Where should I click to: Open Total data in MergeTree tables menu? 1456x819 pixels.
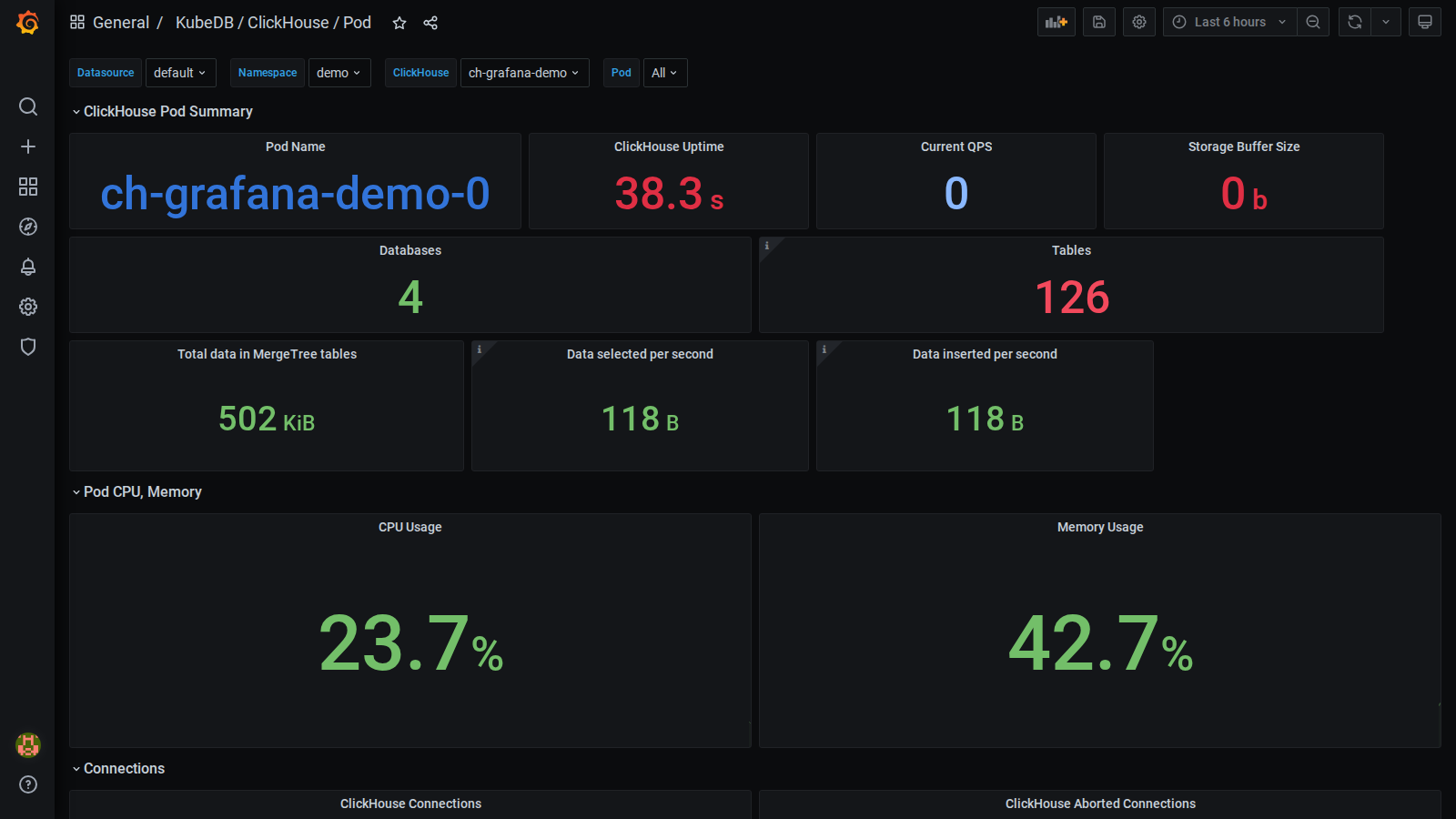267,354
